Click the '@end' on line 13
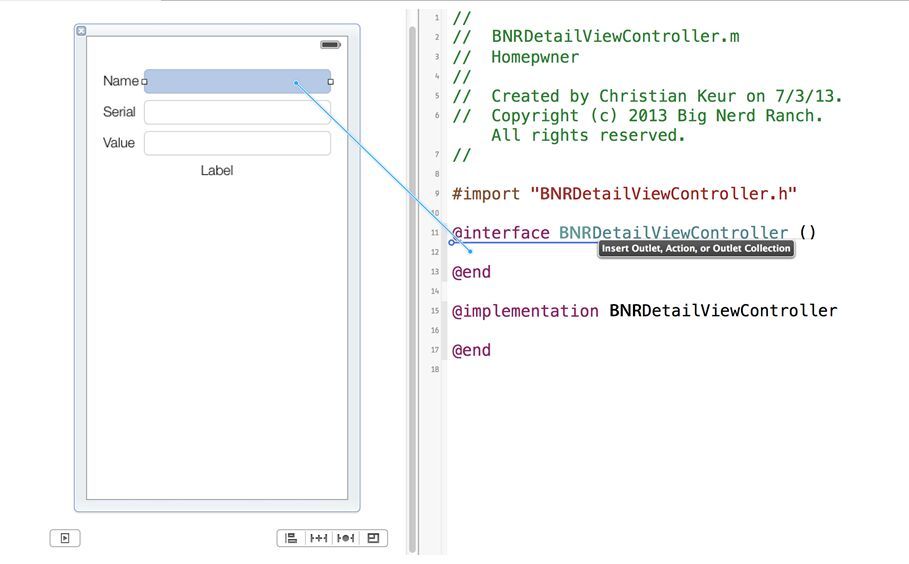 coord(471,272)
